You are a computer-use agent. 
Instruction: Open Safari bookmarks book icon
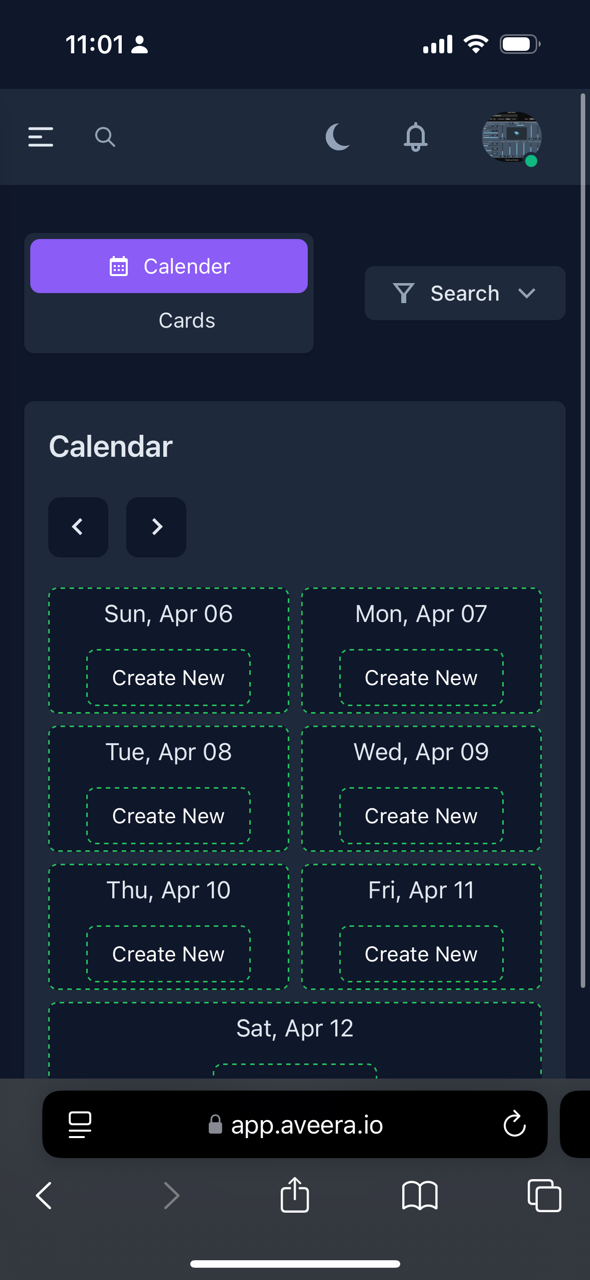click(420, 1195)
